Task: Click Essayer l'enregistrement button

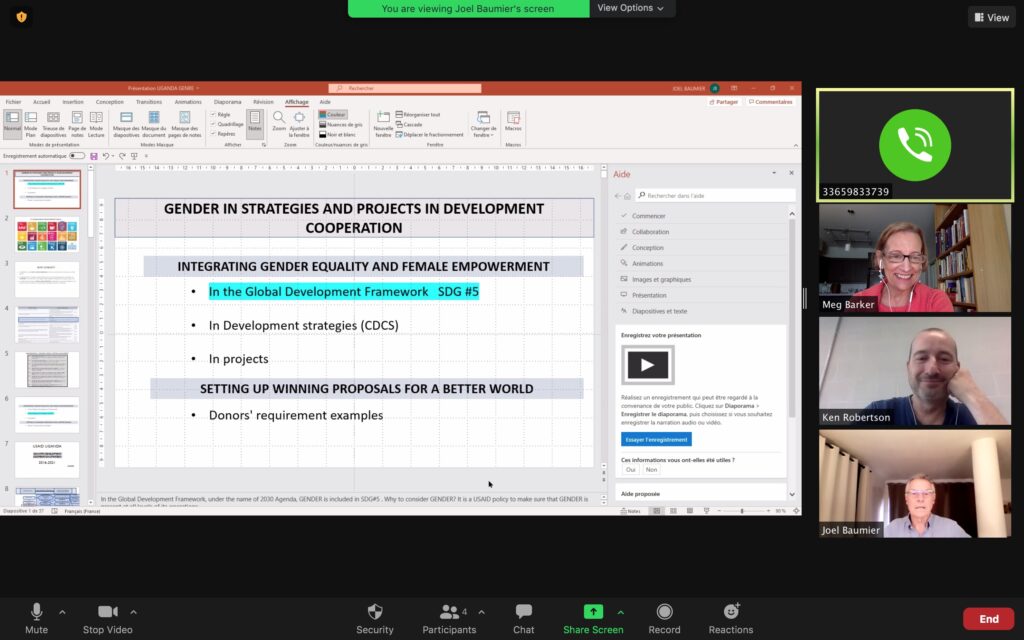Action: (656, 440)
